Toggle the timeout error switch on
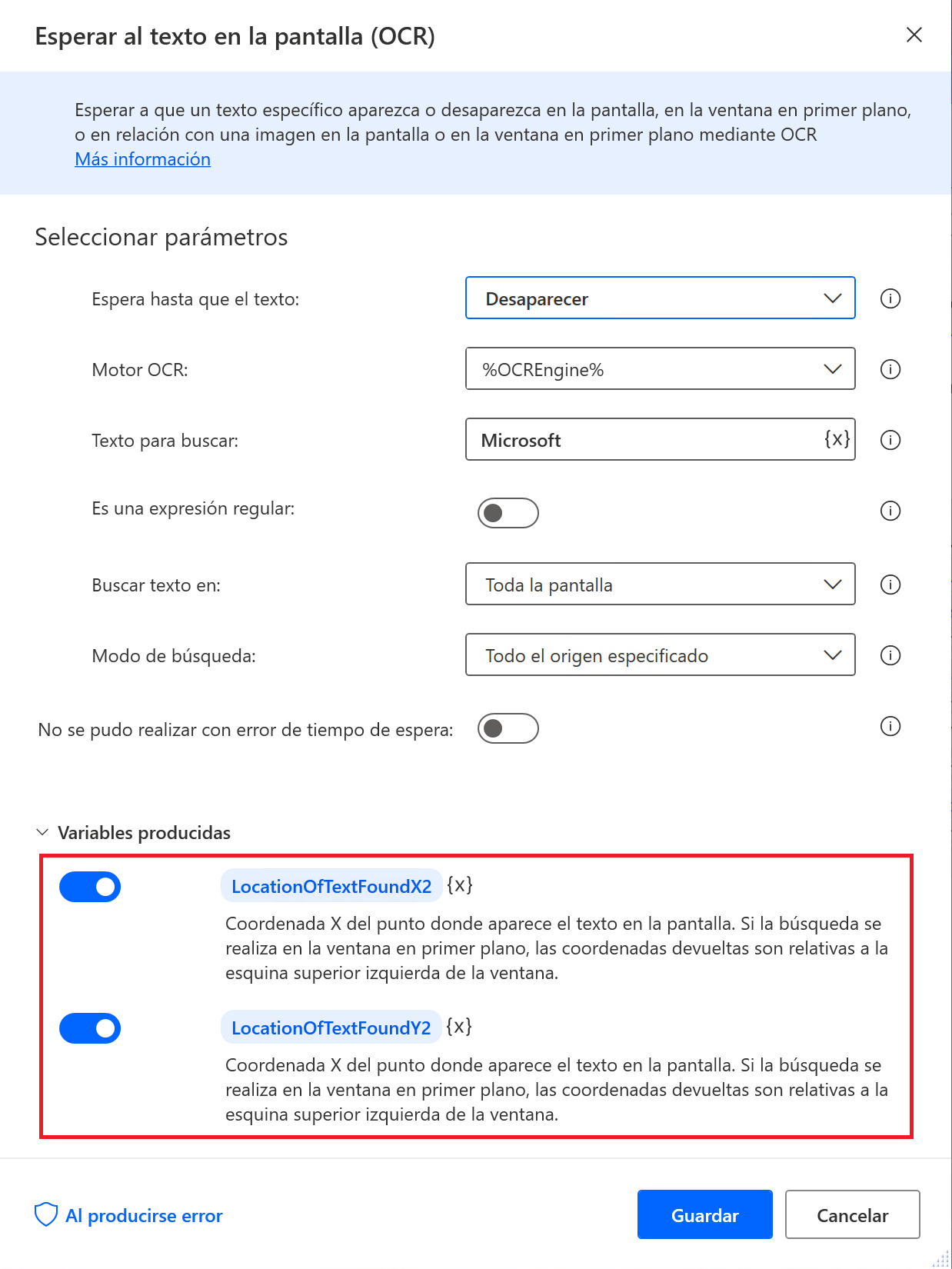The width and height of the screenshot is (952, 1269). [x=508, y=728]
